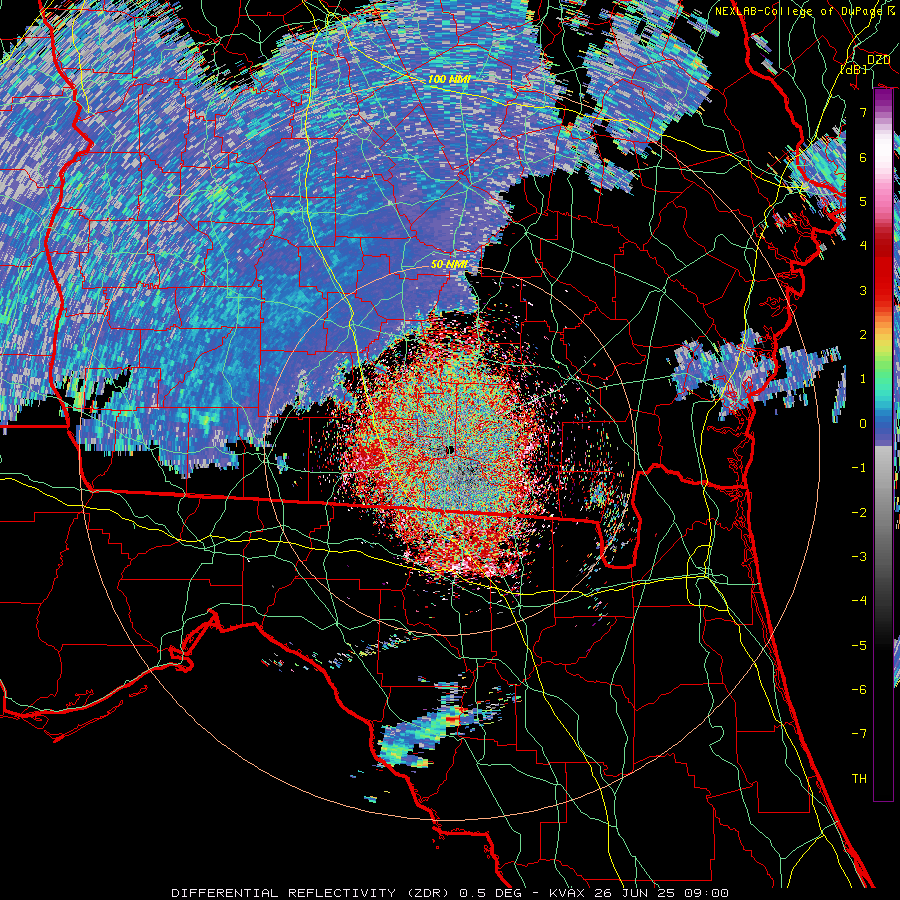Click the -5 value on the color scale
The height and width of the screenshot is (900, 900).
[x=859, y=646]
